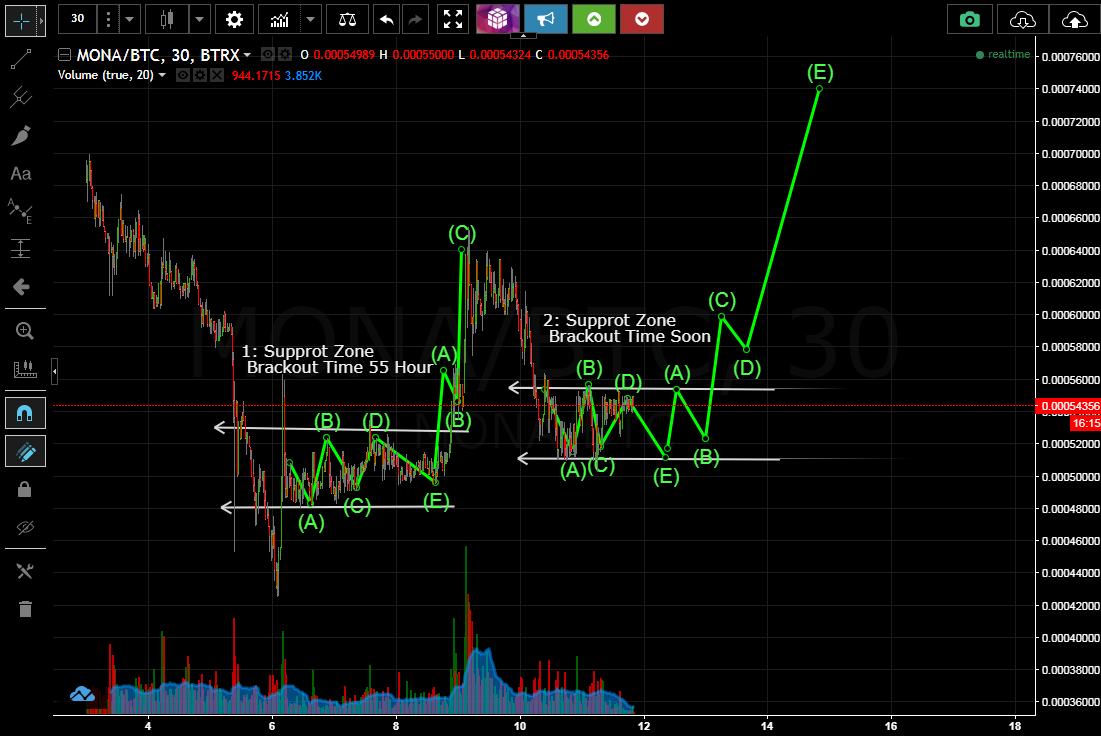Click the cloud upload save chart icon

1074,20
